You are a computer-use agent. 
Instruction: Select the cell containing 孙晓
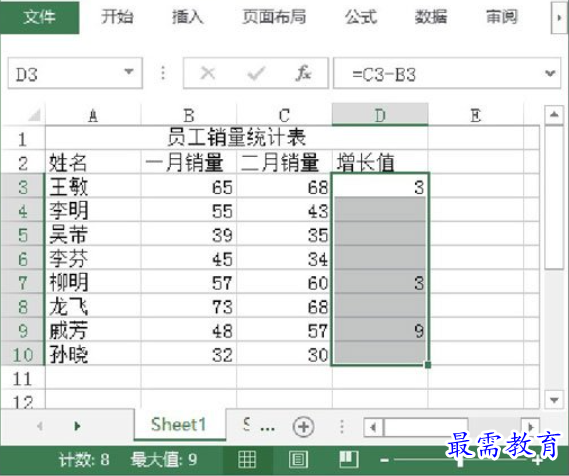93,354
